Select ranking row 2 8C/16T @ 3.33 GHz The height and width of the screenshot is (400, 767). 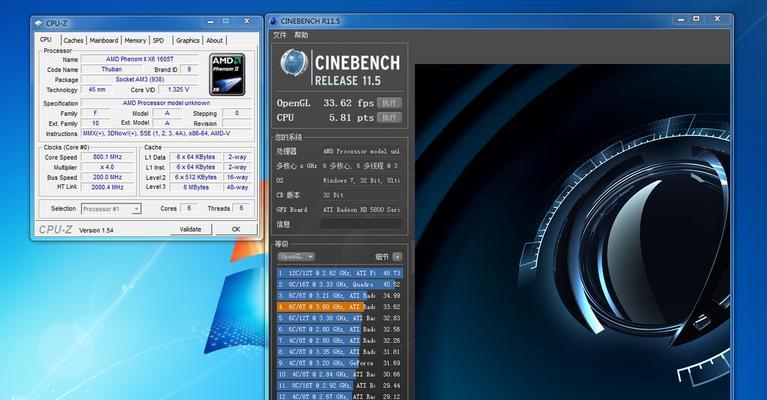[x=339, y=284]
